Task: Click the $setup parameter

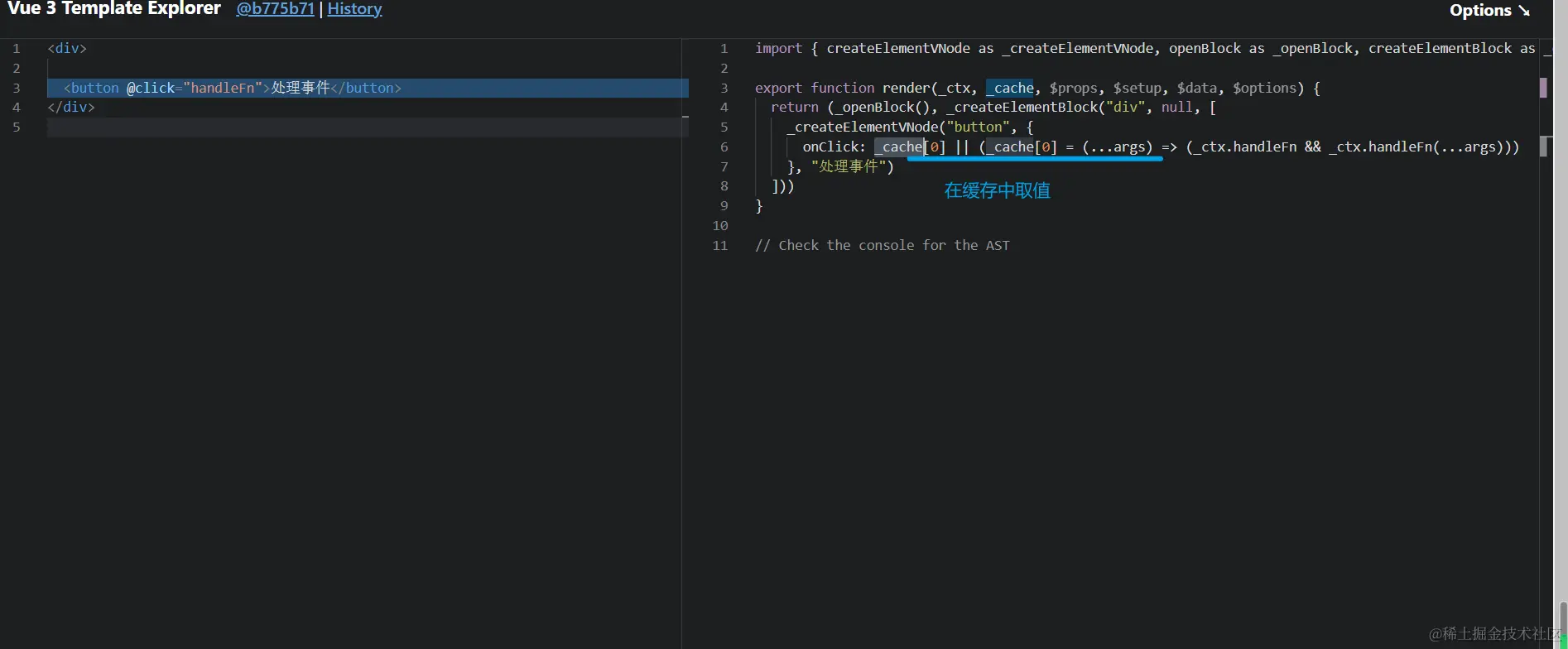Action: (x=1138, y=88)
